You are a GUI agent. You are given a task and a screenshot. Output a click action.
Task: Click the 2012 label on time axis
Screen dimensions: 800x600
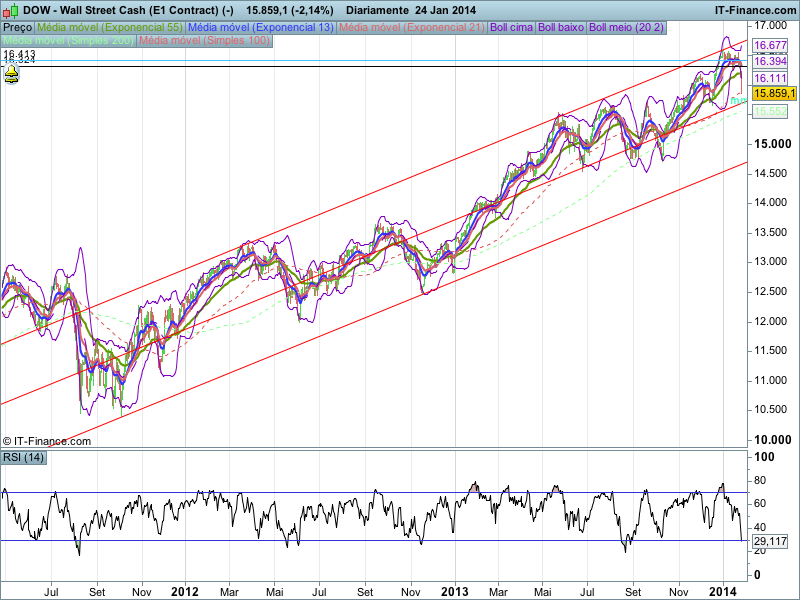185,592
